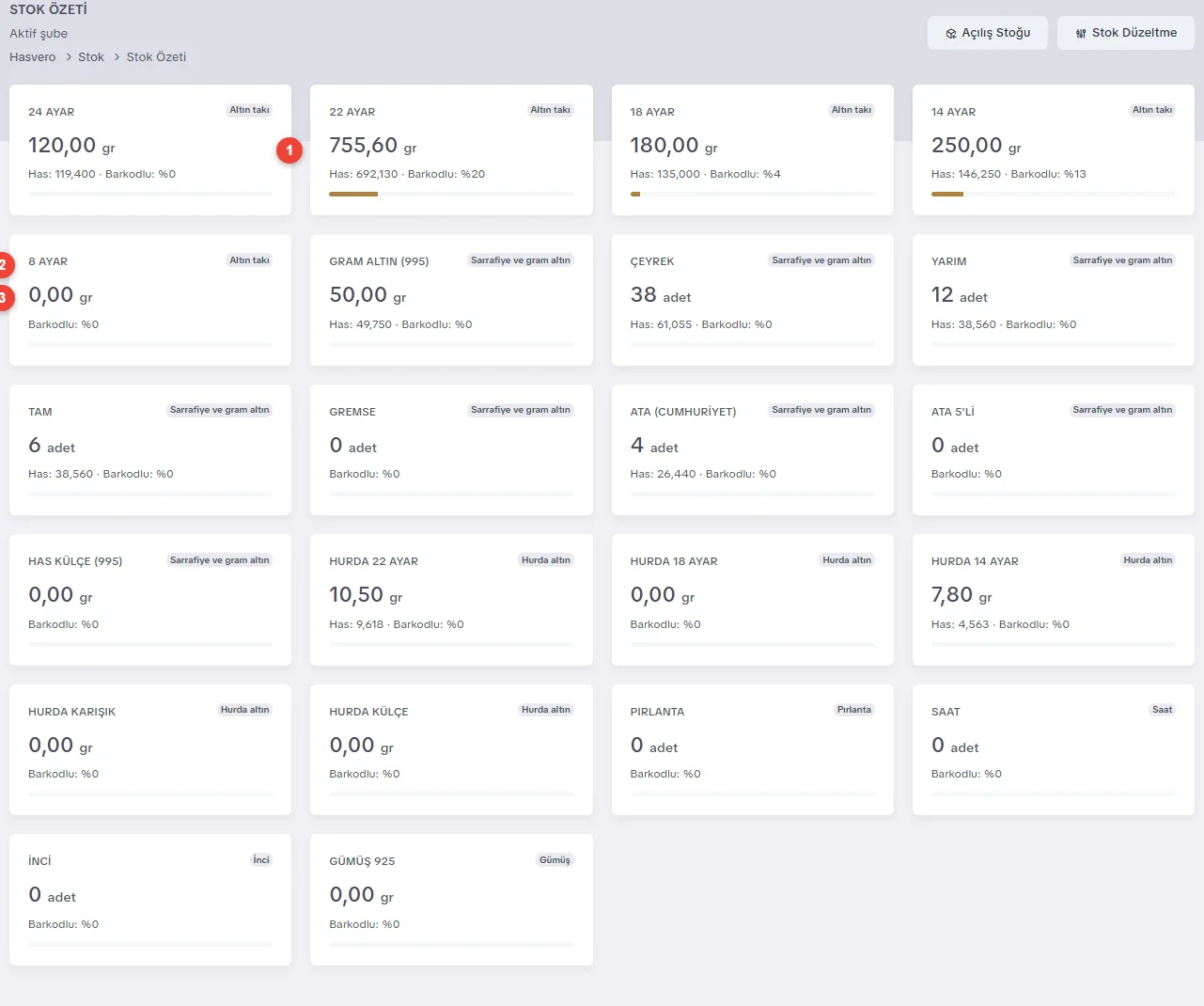Click Altın takı badge on 18 AYAR card
This screenshot has height=1006, width=1204.
[x=852, y=110]
